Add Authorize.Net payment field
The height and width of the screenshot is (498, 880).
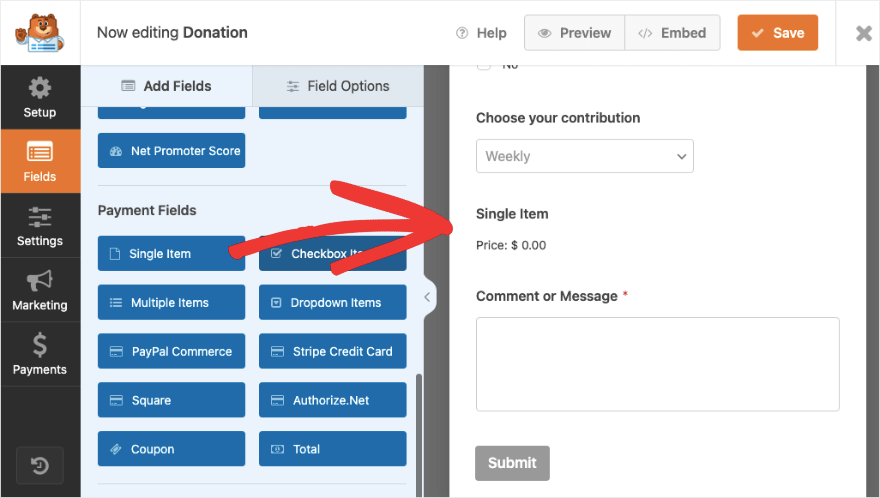[x=332, y=400]
